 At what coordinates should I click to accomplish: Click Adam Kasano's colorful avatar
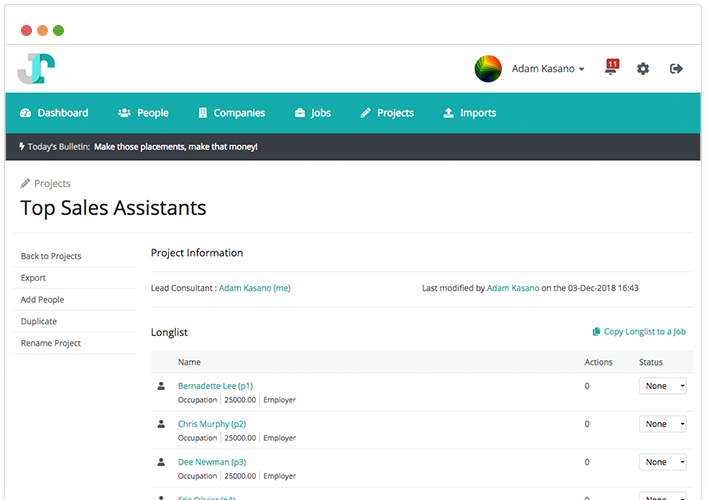(x=488, y=69)
